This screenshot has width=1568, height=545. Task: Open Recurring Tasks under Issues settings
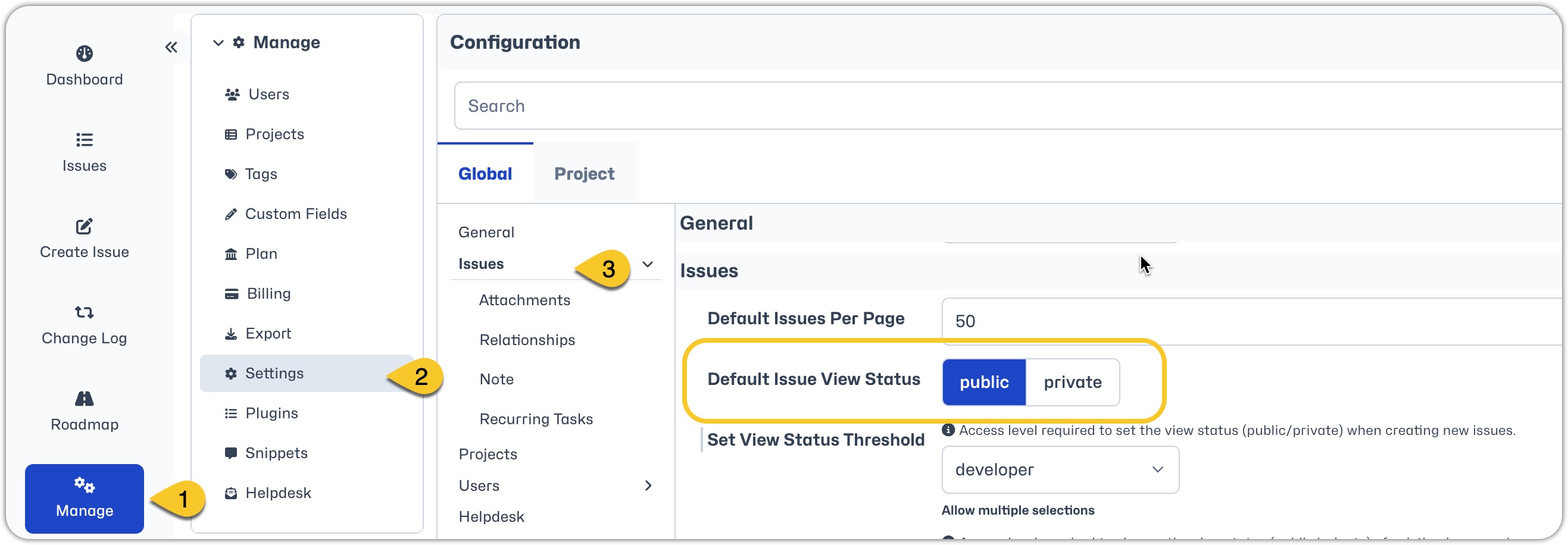536,419
